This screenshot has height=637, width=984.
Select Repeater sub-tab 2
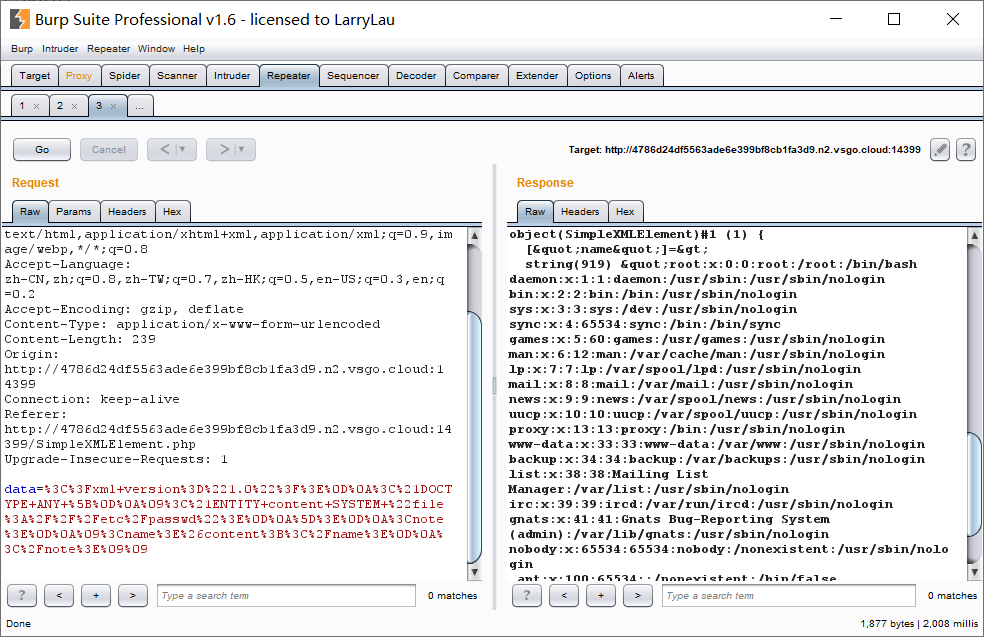click(x=60, y=105)
